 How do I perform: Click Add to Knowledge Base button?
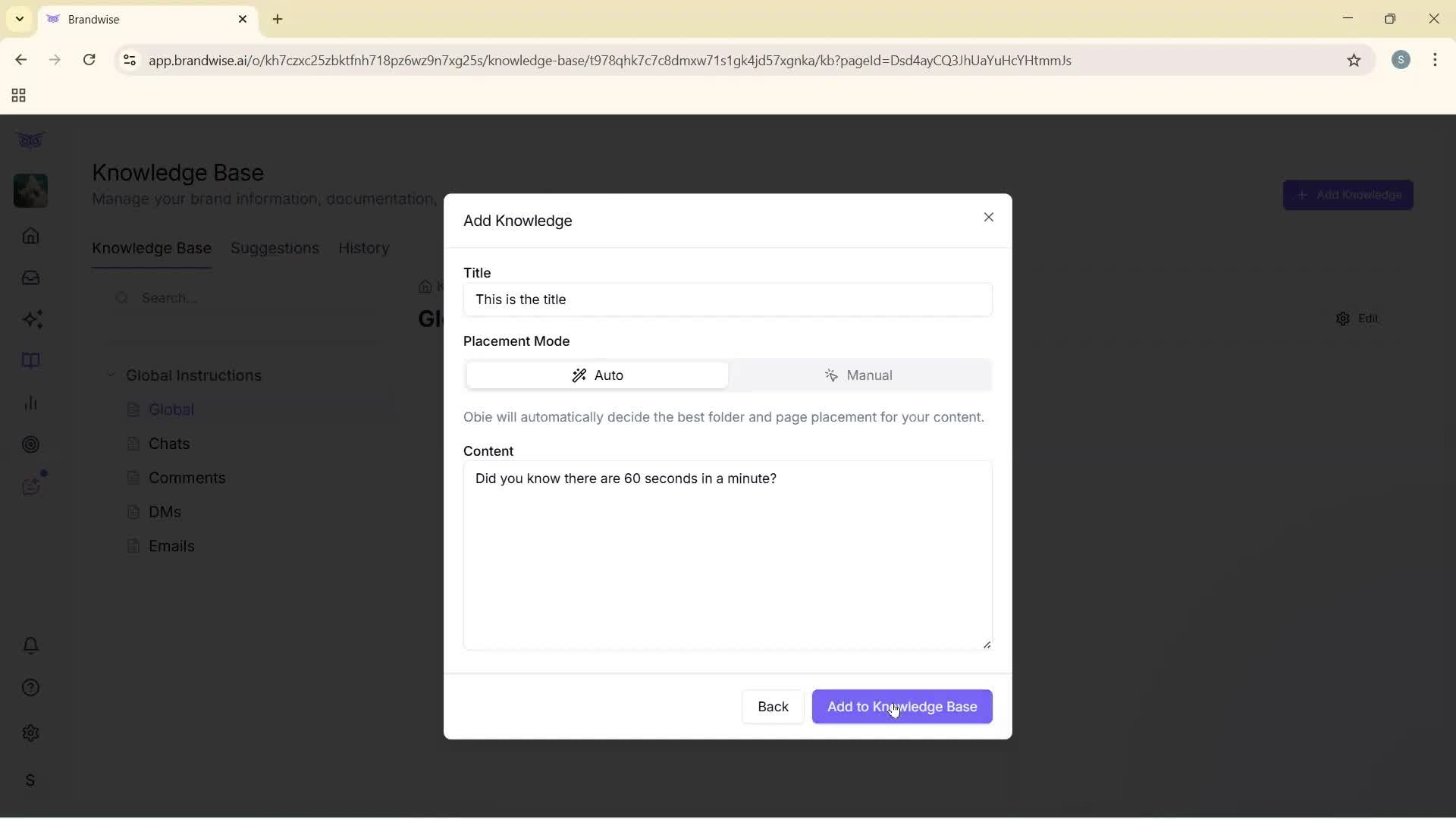coord(902,706)
